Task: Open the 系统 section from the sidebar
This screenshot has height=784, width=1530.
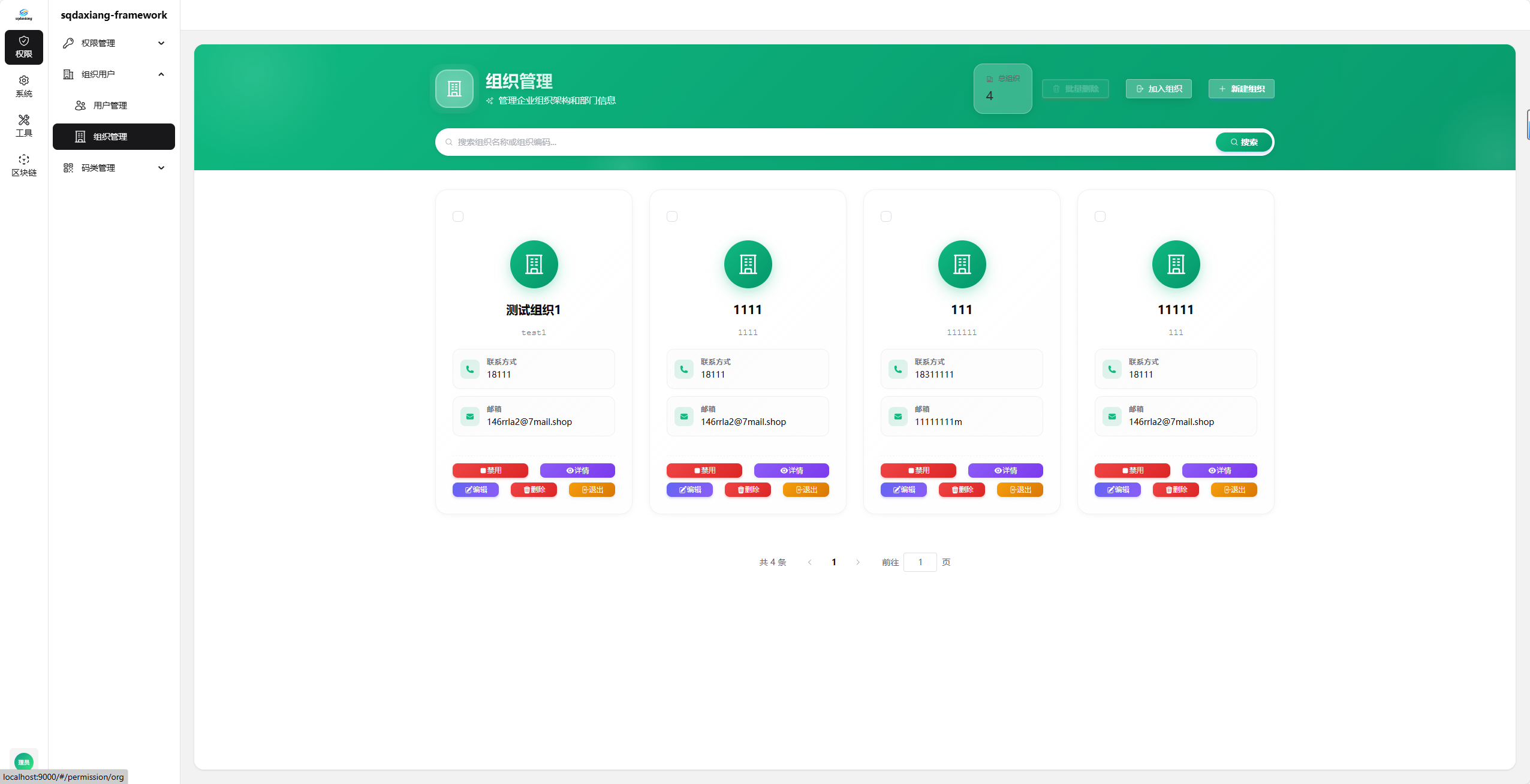Action: pos(23,86)
